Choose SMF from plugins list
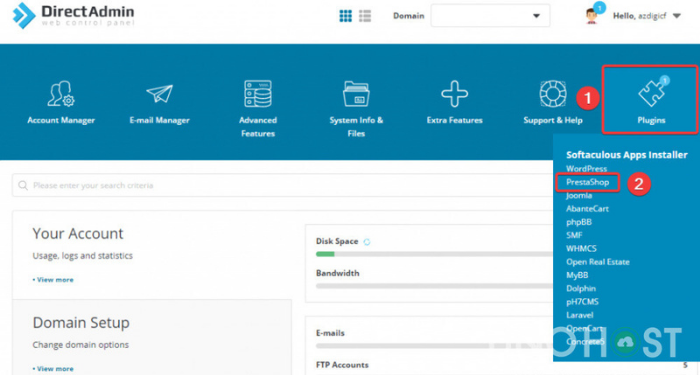This screenshot has height=375, width=700. point(574,235)
